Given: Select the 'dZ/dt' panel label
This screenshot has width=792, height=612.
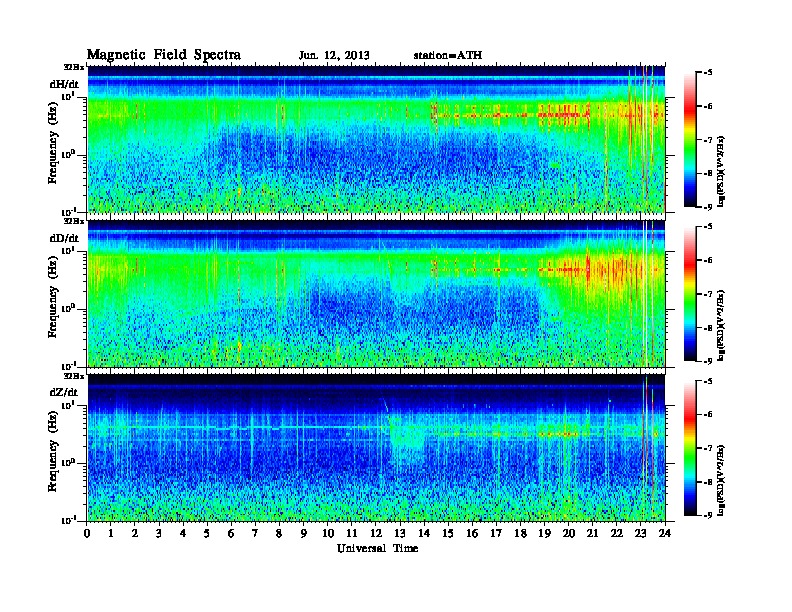Looking at the screenshot, I should tap(64, 392).
